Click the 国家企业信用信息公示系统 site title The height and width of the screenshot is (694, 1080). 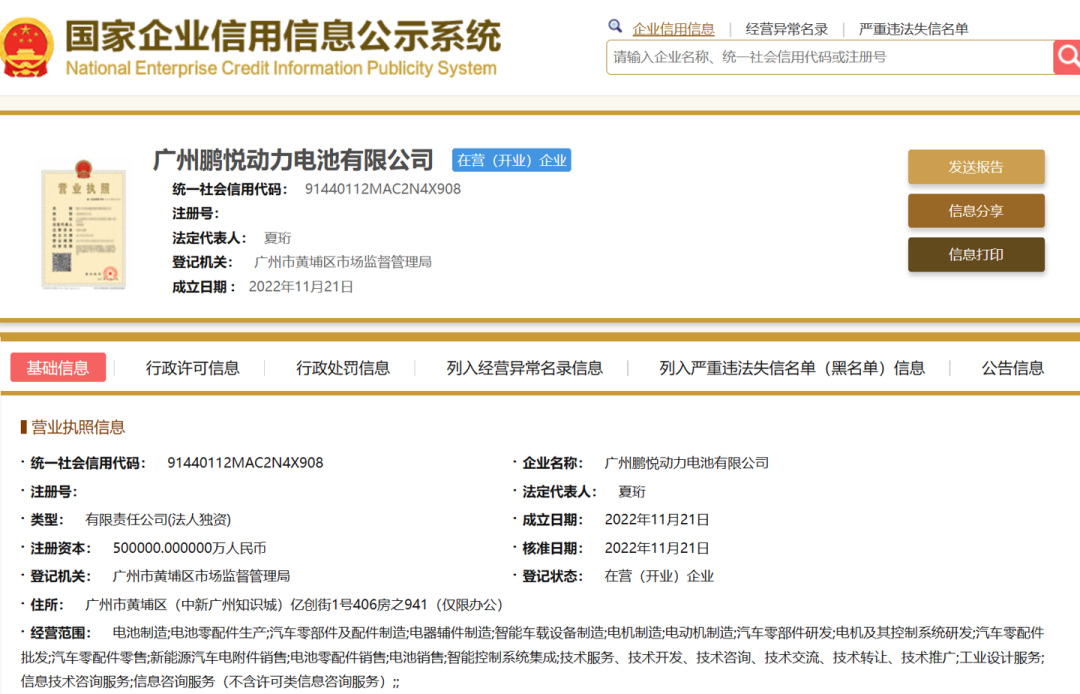283,37
